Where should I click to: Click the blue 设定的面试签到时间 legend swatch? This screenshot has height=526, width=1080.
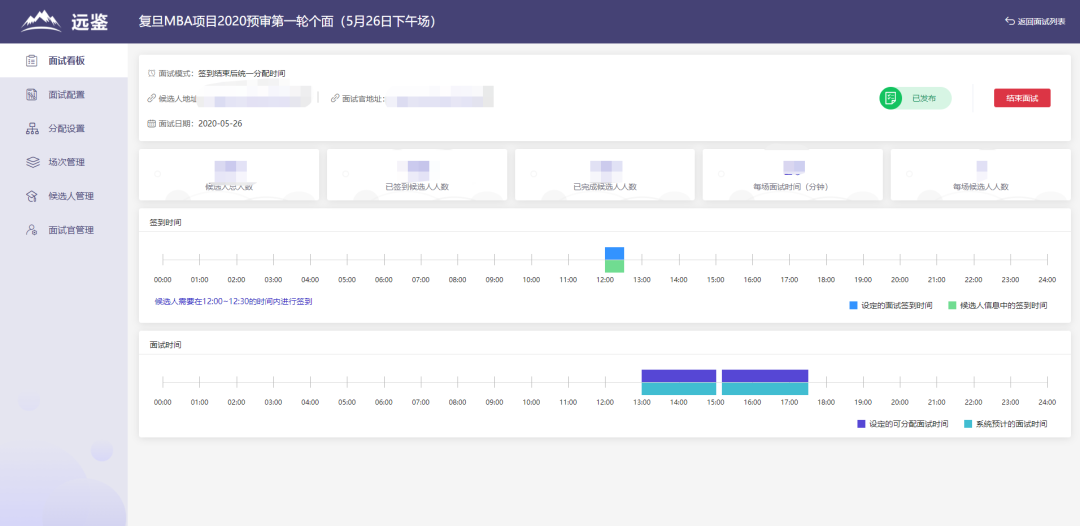coord(853,305)
